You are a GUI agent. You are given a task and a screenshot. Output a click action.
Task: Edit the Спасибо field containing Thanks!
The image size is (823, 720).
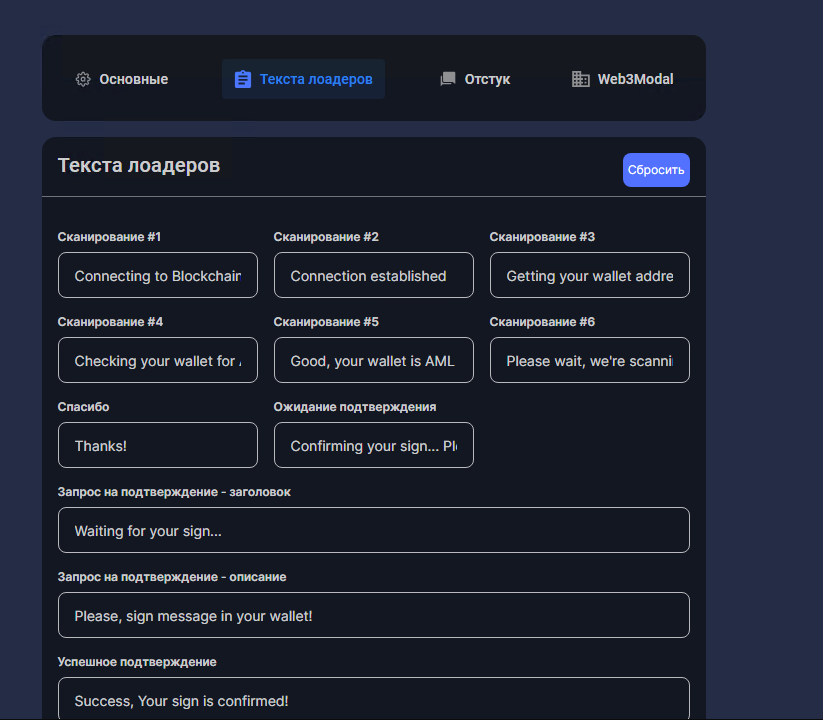point(158,446)
